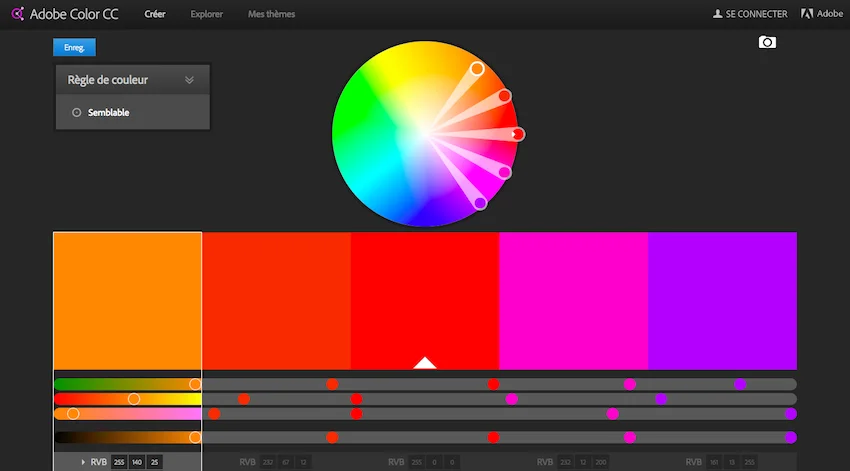Click magenta dot on first slider row
The image size is (850, 471).
tap(629, 384)
